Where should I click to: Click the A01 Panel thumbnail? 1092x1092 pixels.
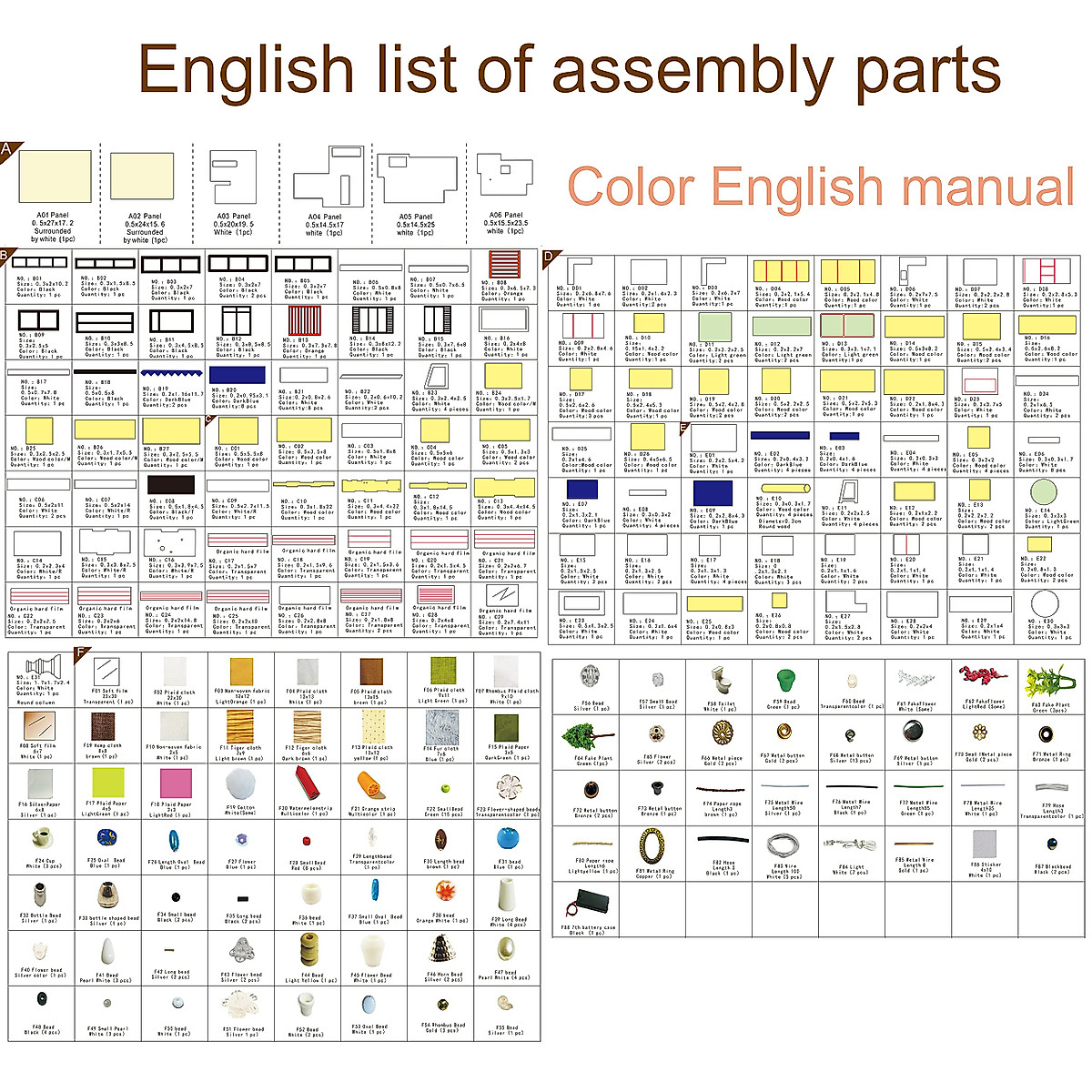54,177
